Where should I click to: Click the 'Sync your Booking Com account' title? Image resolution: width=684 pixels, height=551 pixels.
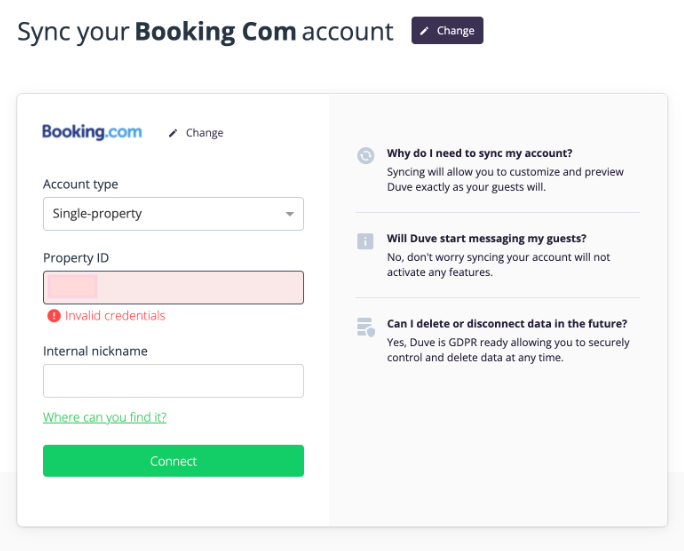(205, 31)
